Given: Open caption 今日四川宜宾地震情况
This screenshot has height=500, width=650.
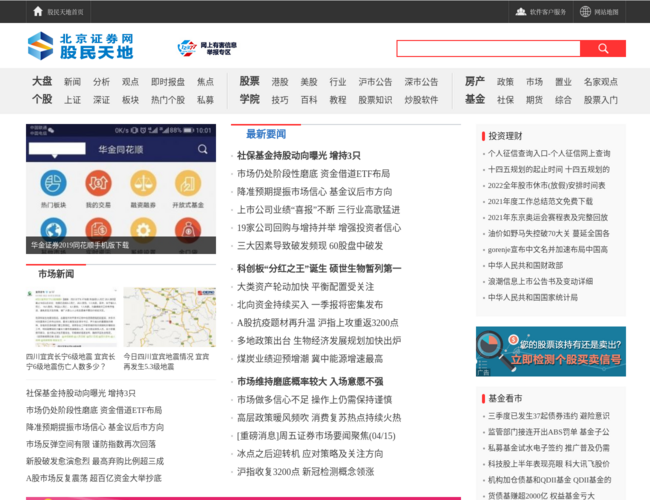Looking at the screenshot, I should pos(166,362).
